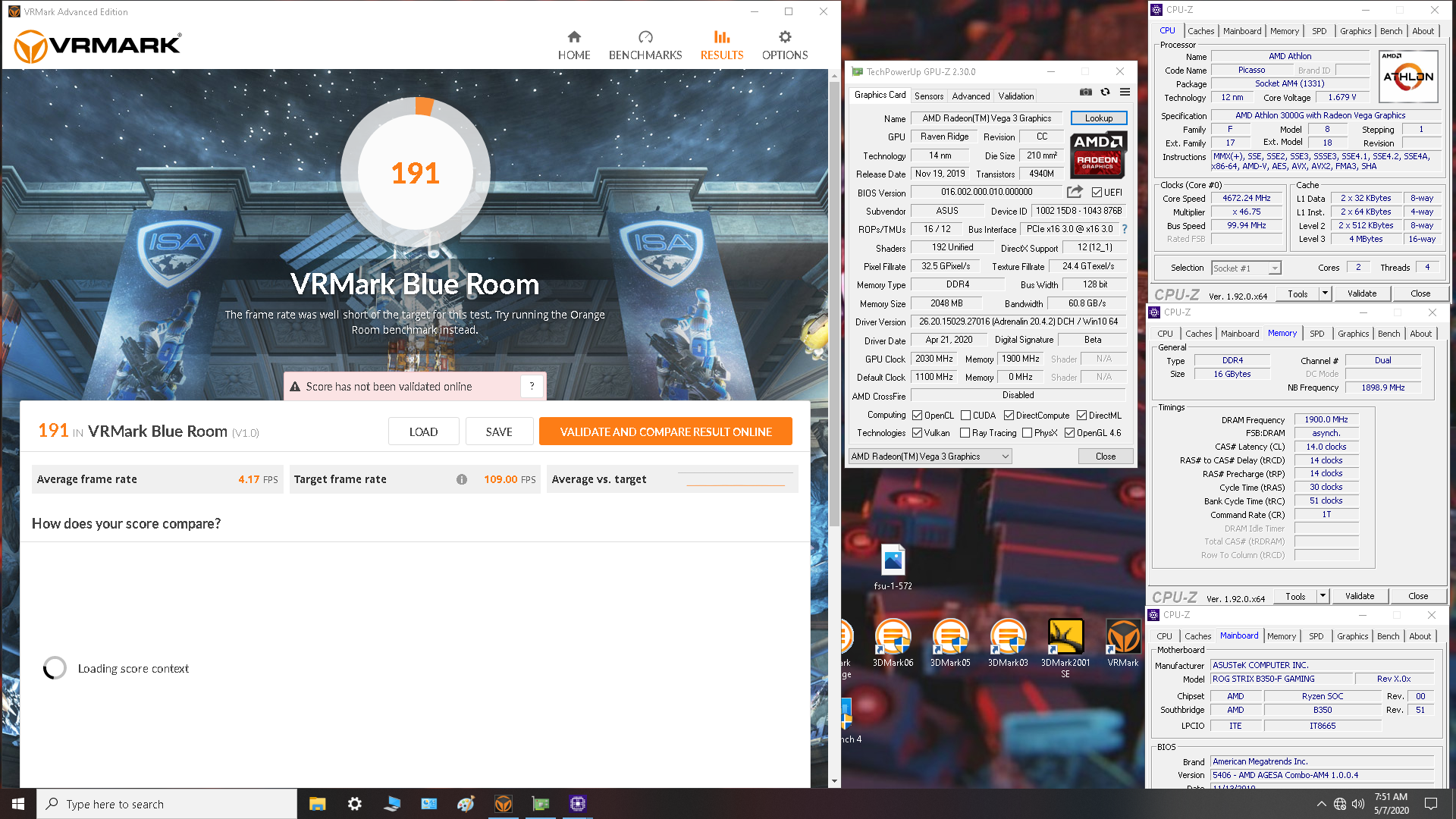Toggle the DirectCompute checkbox in GPU-Z

click(x=1009, y=416)
